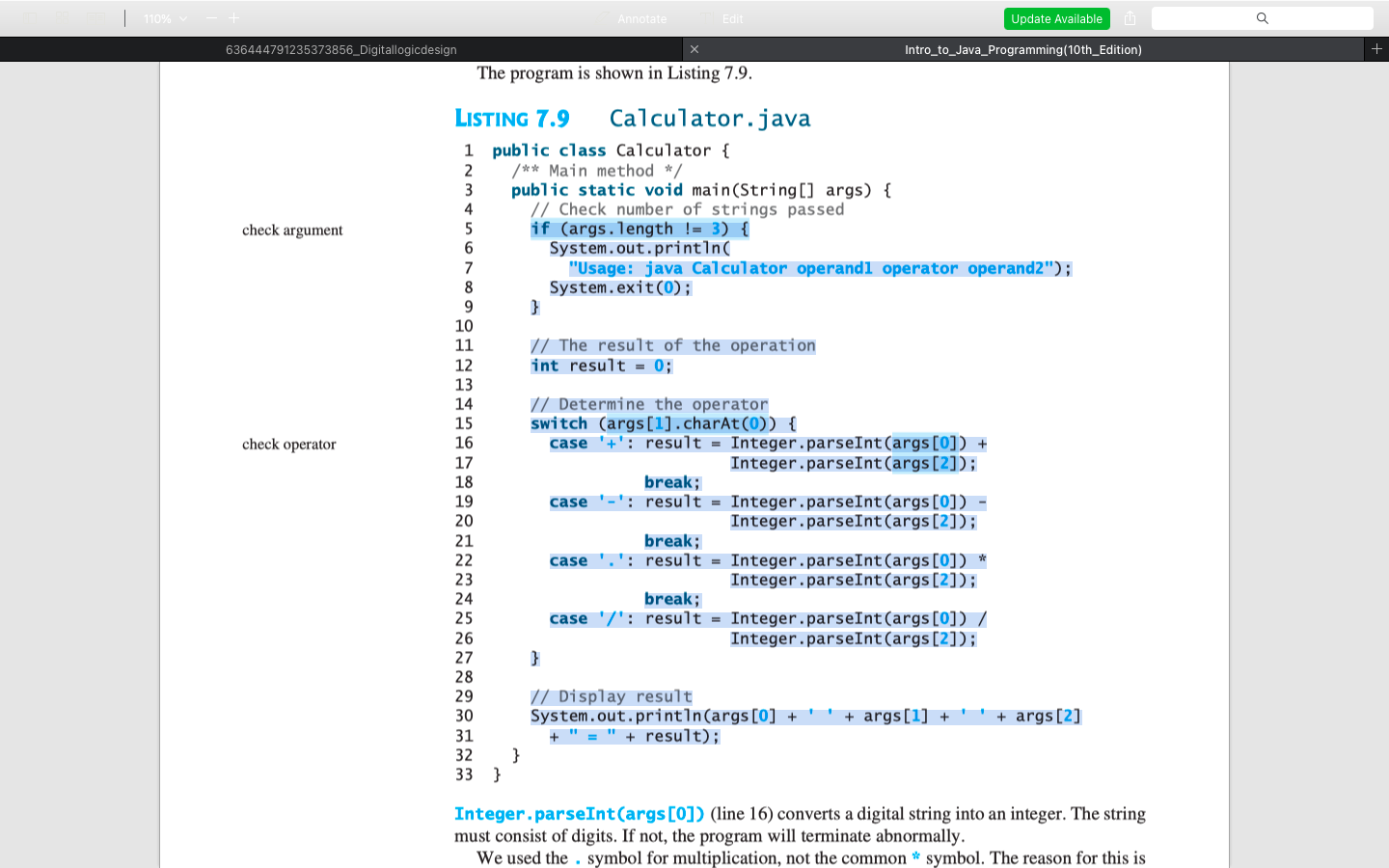This screenshot has height=868, width=1389.
Task: Click the Update Available button
Action: (1056, 18)
